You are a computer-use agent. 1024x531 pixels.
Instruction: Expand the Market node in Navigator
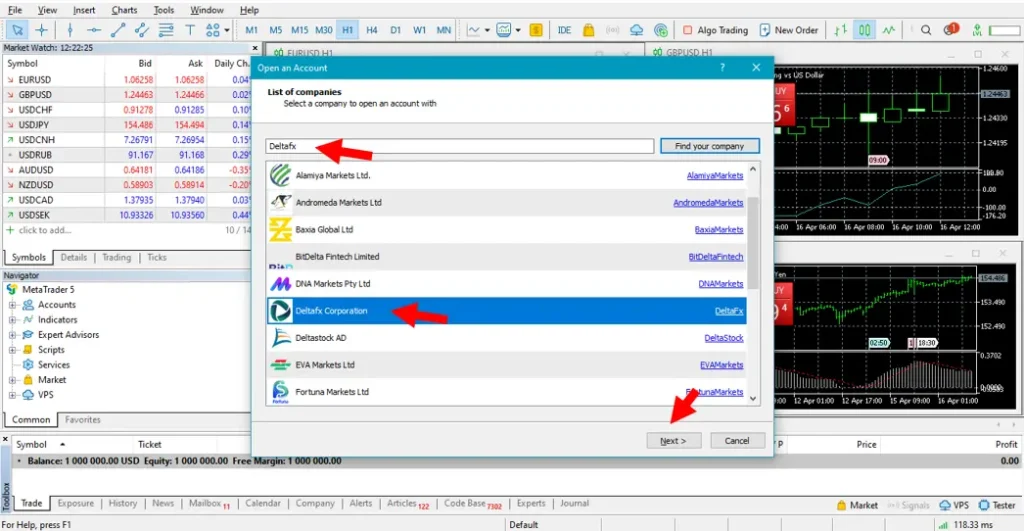[12, 380]
